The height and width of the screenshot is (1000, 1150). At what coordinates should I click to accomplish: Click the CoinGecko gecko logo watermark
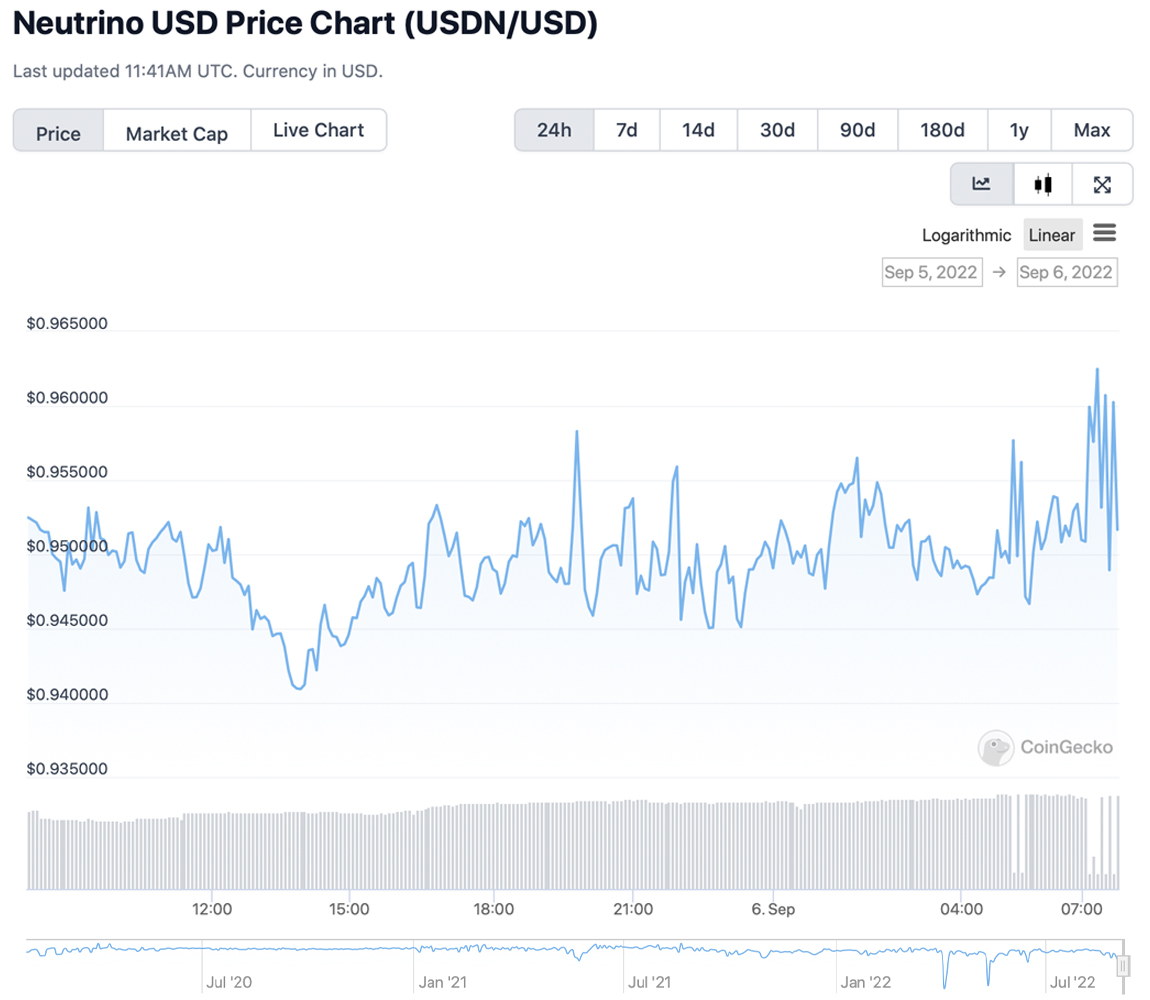coord(996,747)
